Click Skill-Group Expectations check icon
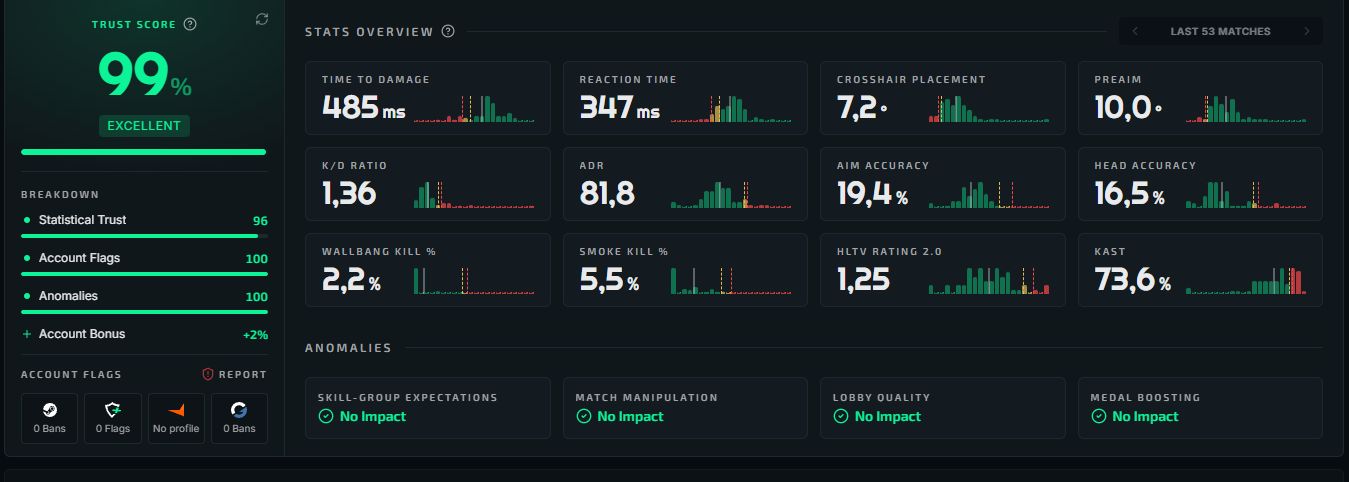 tap(325, 416)
